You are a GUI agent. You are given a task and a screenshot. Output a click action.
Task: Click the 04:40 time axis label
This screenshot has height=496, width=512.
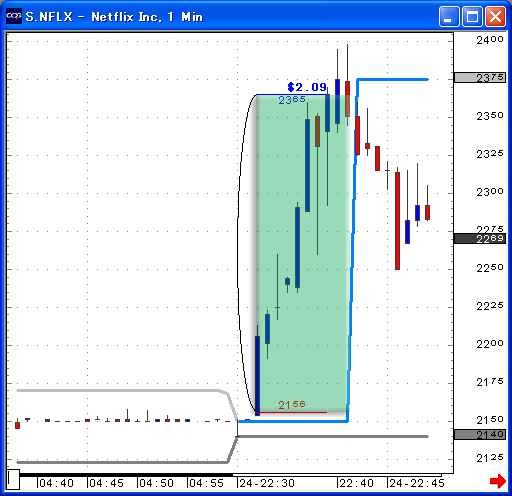56,483
